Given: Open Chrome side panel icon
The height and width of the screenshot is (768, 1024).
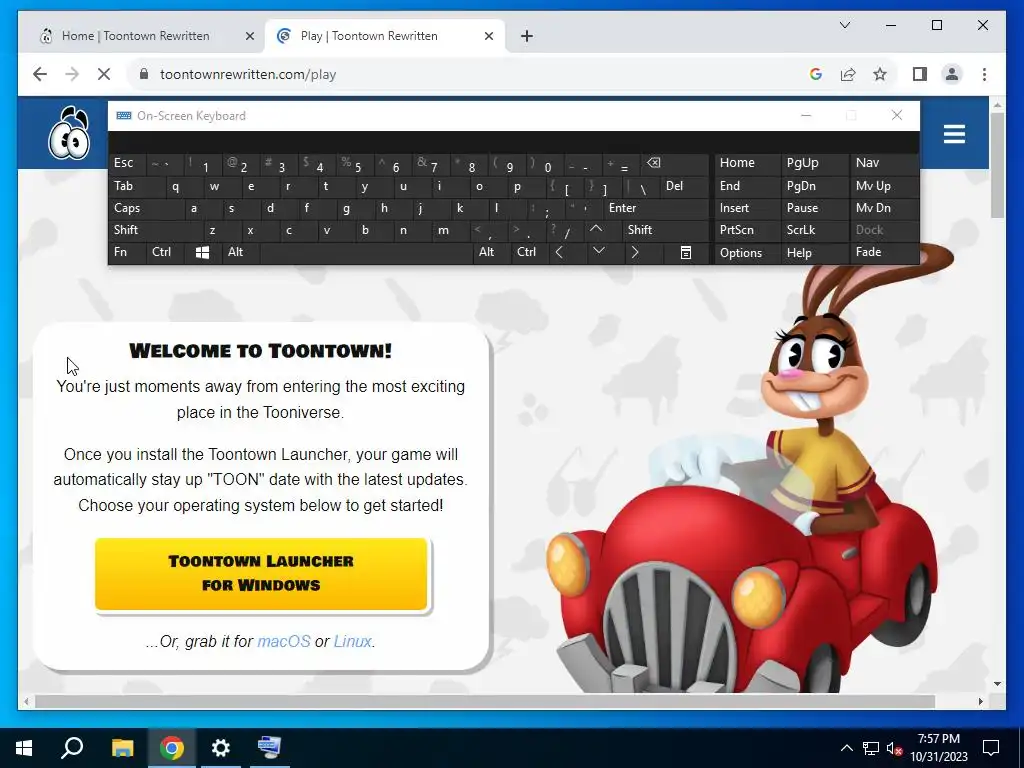Looking at the screenshot, I should coord(920,74).
